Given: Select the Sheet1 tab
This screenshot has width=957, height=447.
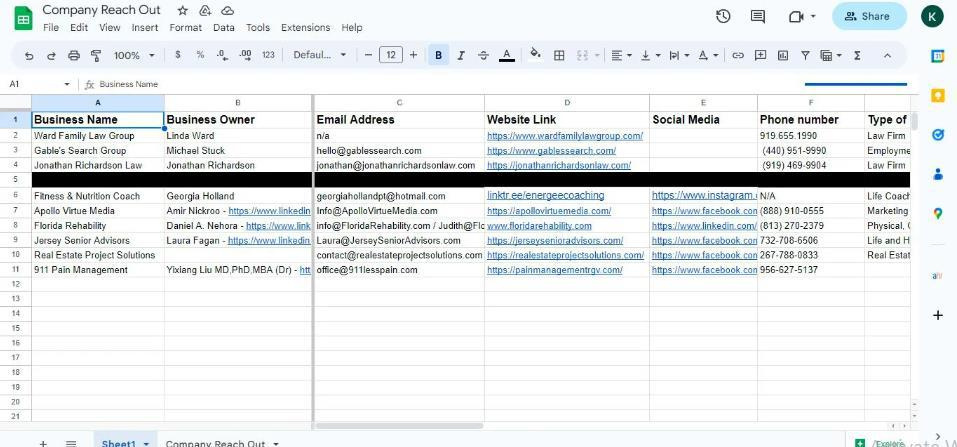Looking at the screenshot, I should pos(125,442).
